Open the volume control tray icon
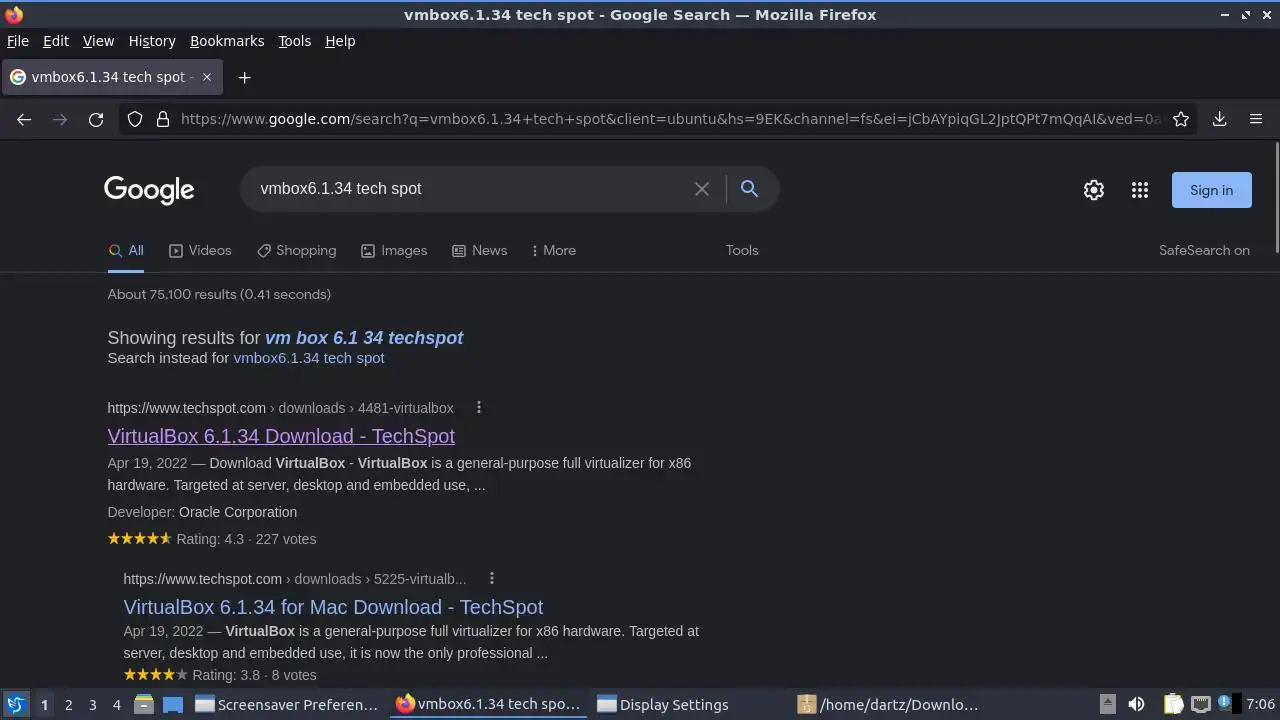This screenshot has height=720, width=1280. click(x=1136, y=704)
